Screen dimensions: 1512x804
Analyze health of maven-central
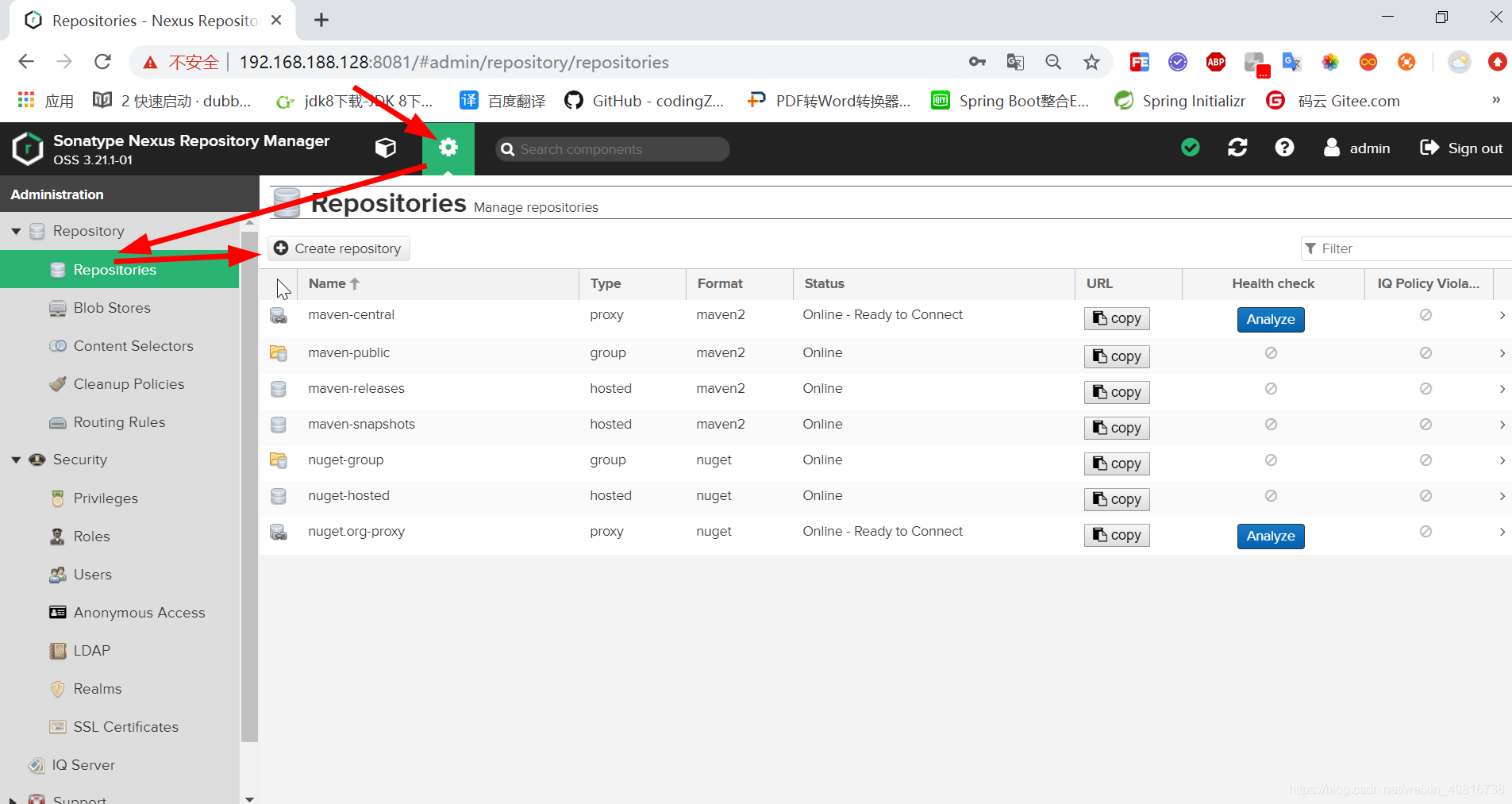1271,319
